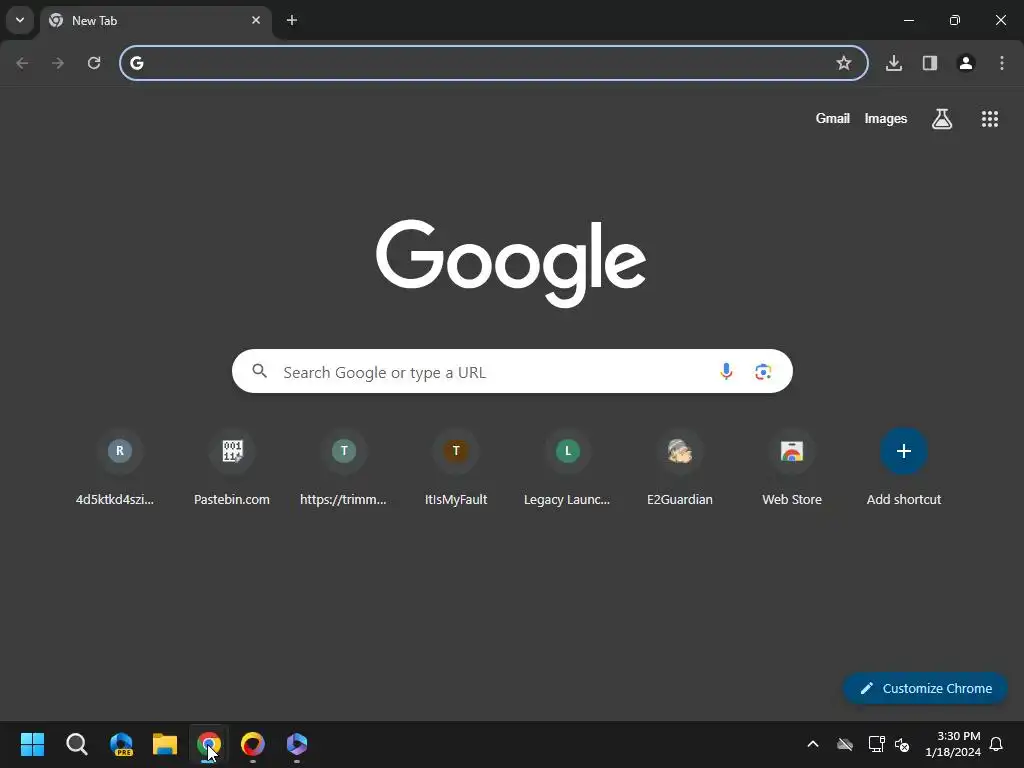Open the E2Guardian shortcut

pyautogui.click(x=680, y=468)
